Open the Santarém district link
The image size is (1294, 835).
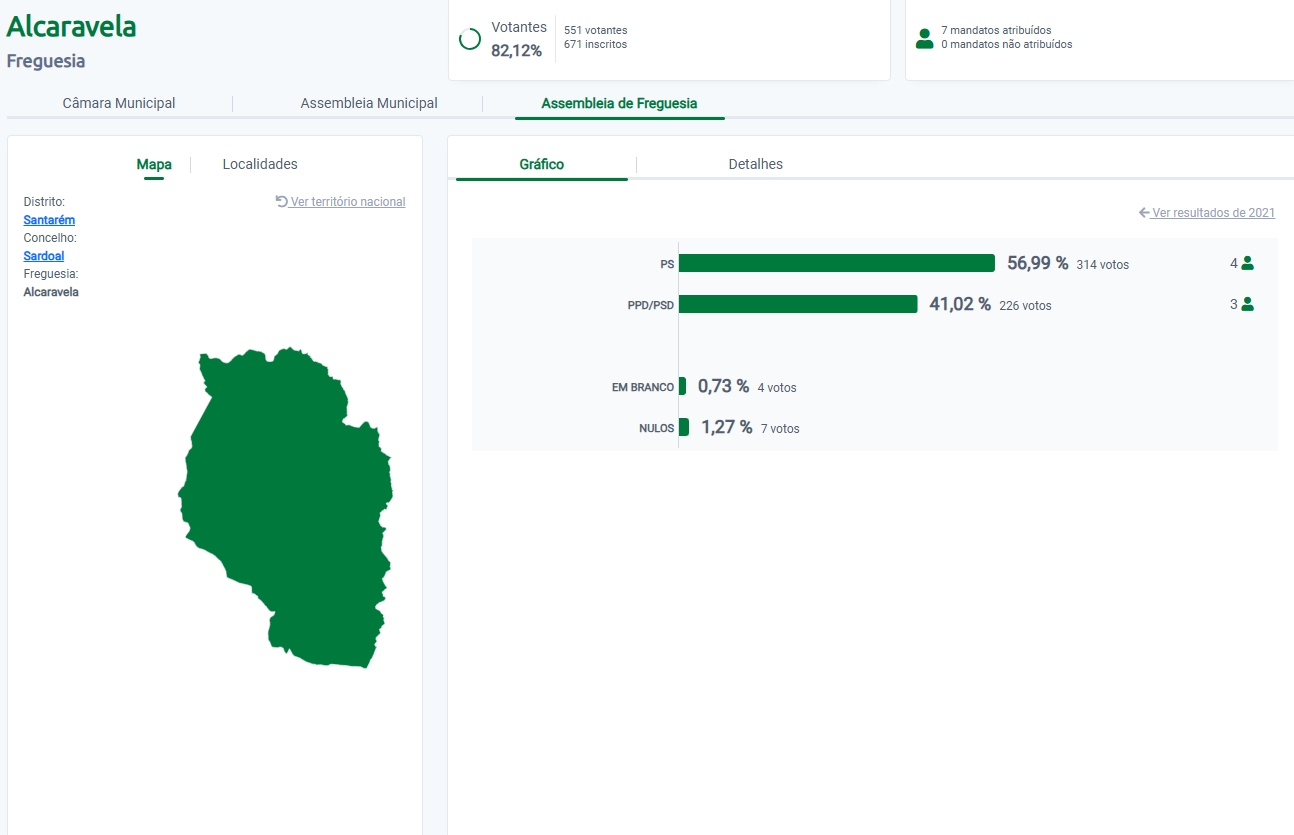49,220
